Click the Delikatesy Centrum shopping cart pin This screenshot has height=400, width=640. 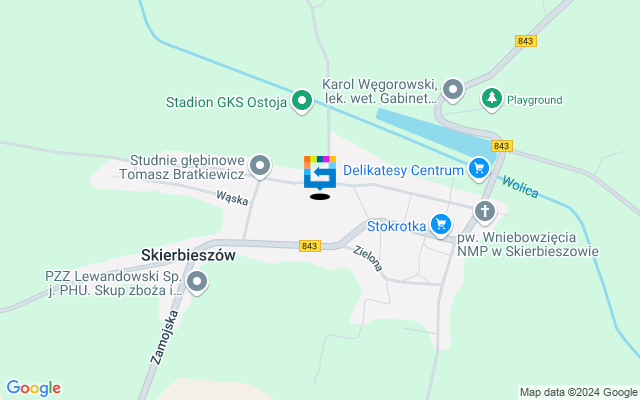click(x=478, y=168)
